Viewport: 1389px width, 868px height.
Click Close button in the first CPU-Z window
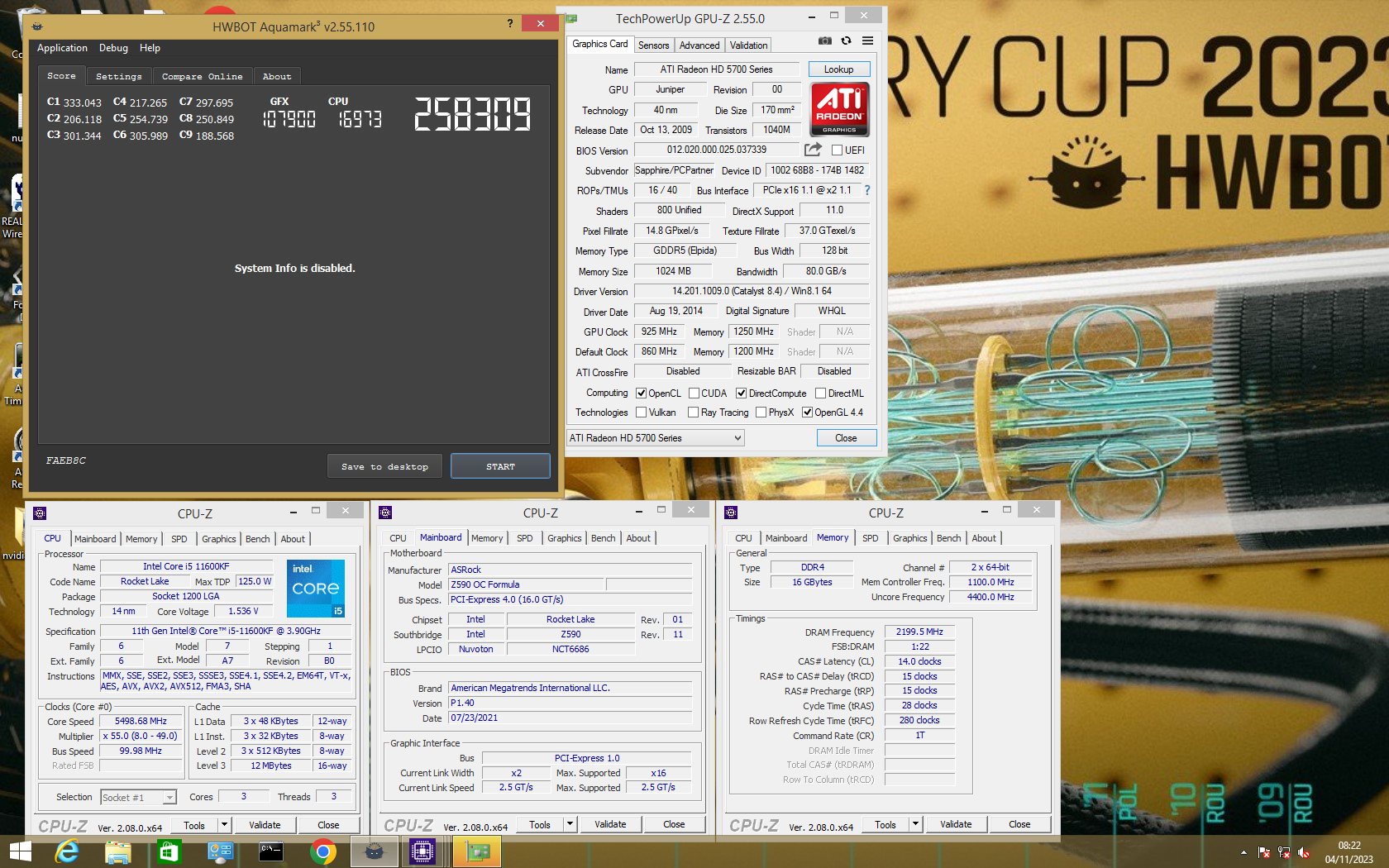pyautogui.click(x=328, y=825)
